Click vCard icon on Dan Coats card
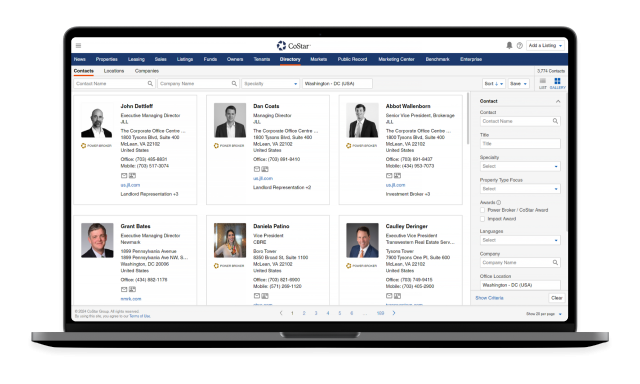Image resolution: width=640 pixels, height=384 pixels. (265, 169)
